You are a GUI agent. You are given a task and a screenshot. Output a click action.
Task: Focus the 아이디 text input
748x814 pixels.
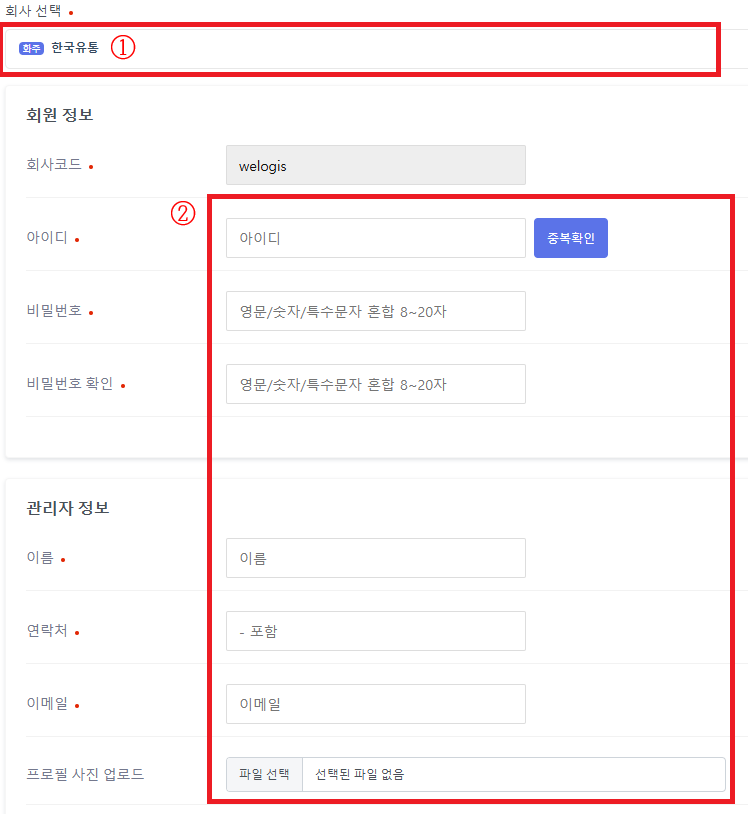coord(375,238)
